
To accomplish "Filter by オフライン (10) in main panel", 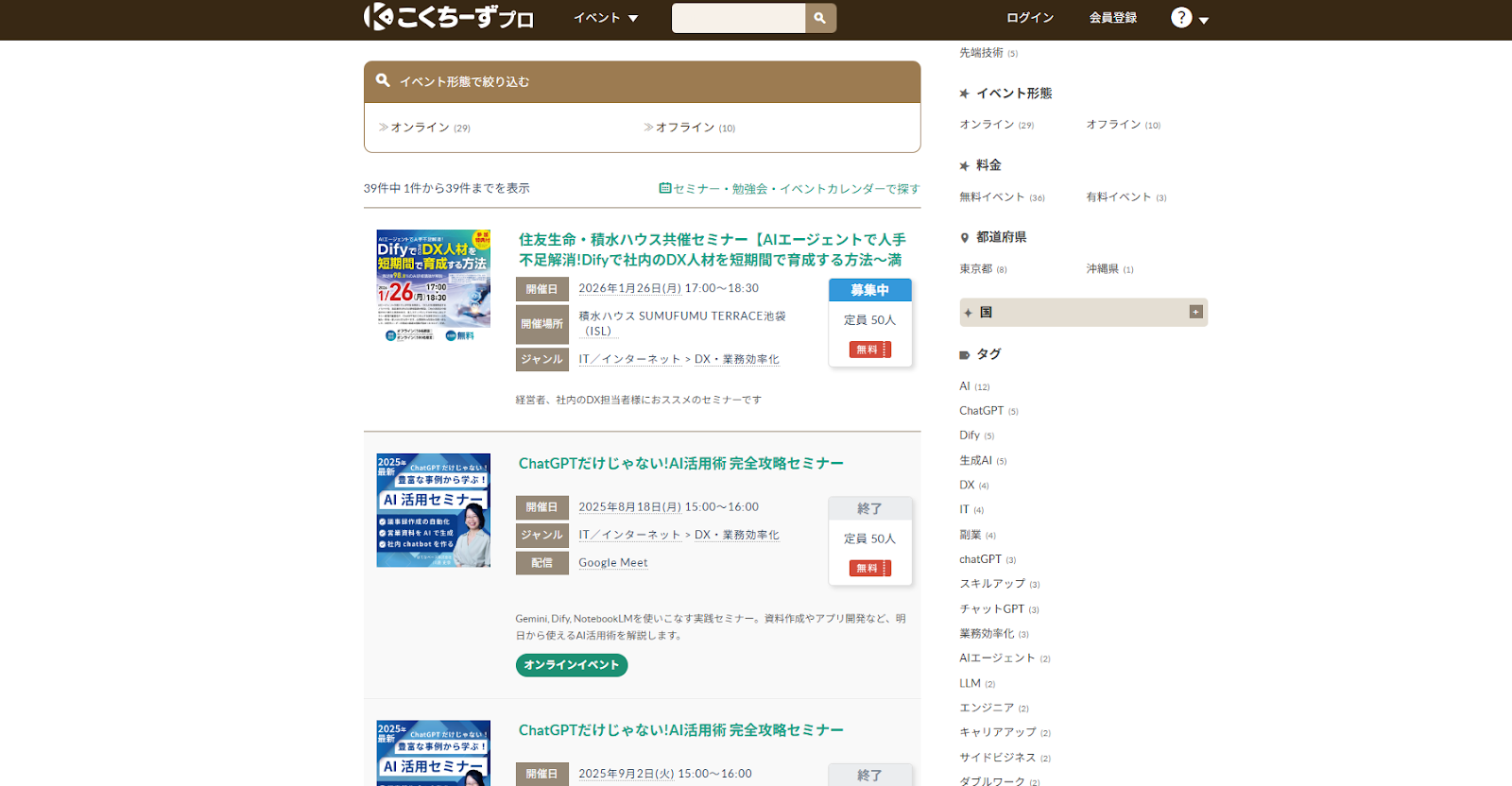I will 690,128.
